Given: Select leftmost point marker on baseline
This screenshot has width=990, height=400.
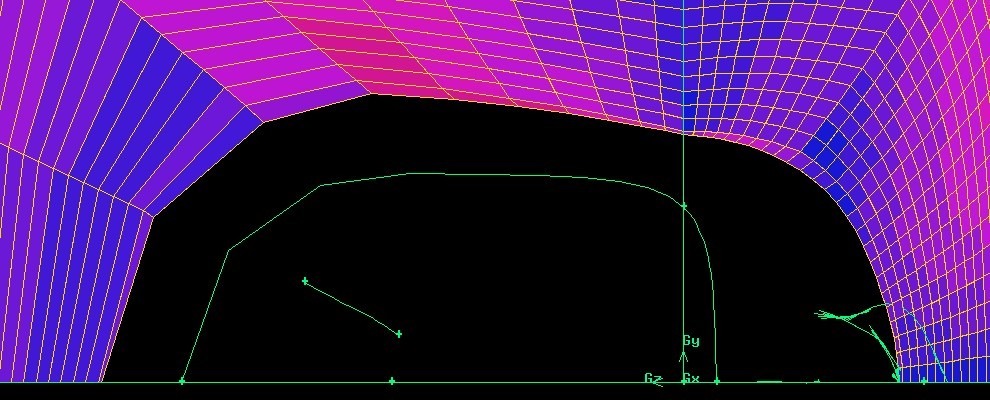Looking at the screenshot, I should [182, 381].
